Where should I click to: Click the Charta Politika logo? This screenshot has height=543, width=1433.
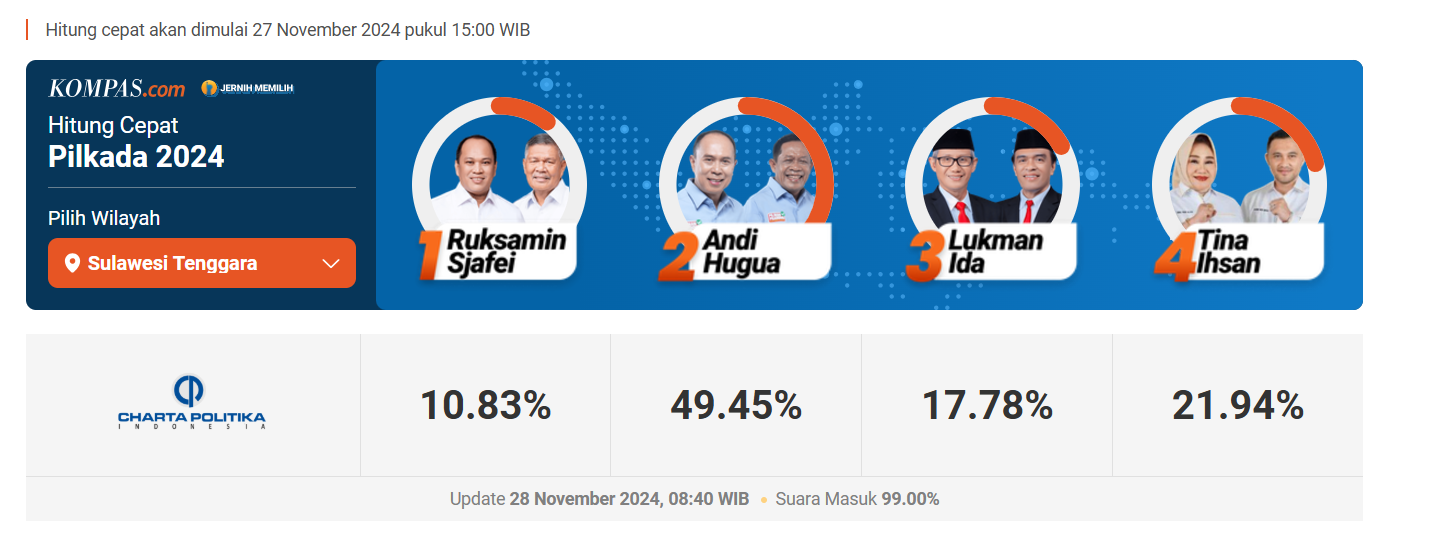click(192, 402)
